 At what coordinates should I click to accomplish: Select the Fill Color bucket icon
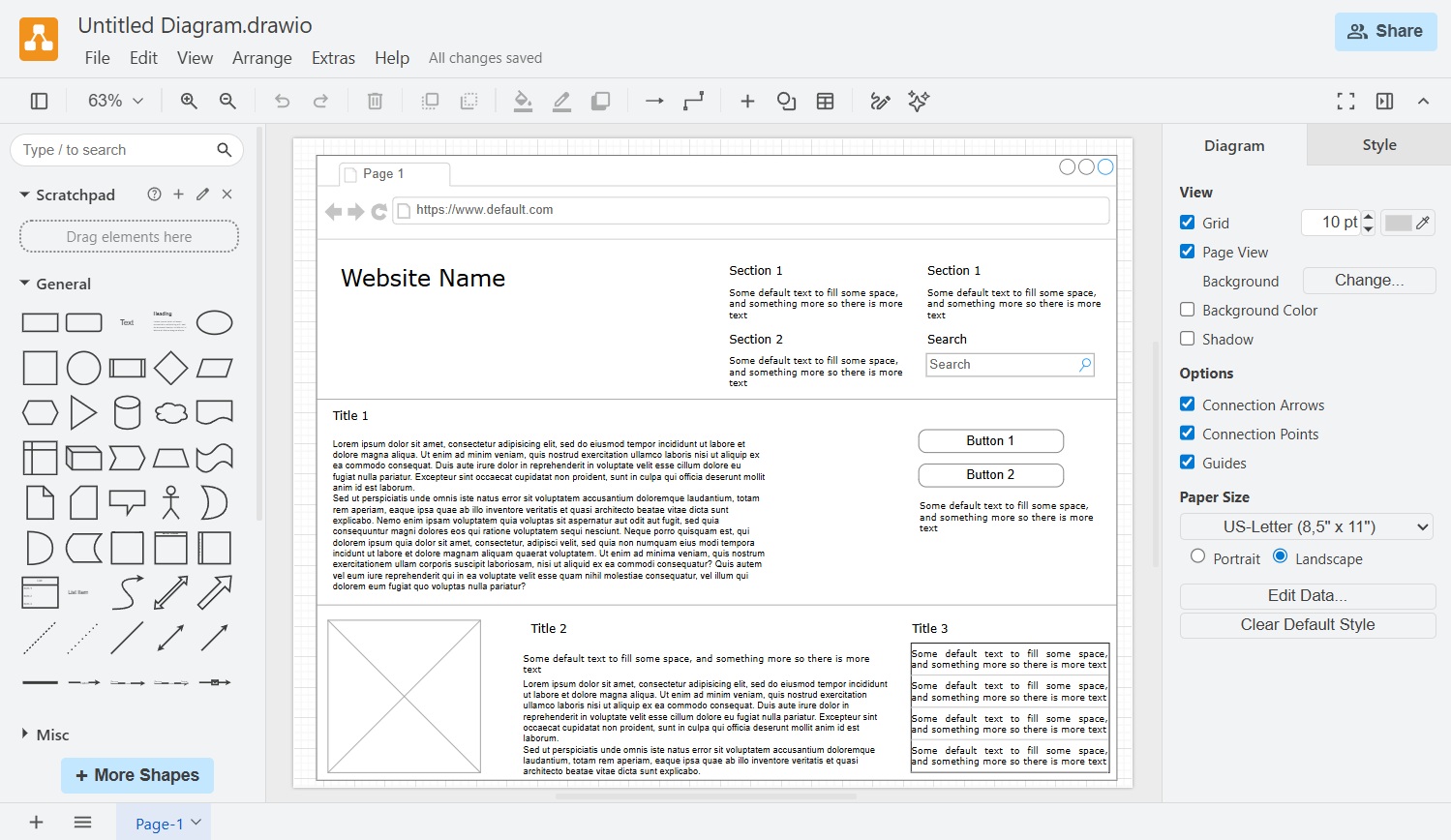523,101
